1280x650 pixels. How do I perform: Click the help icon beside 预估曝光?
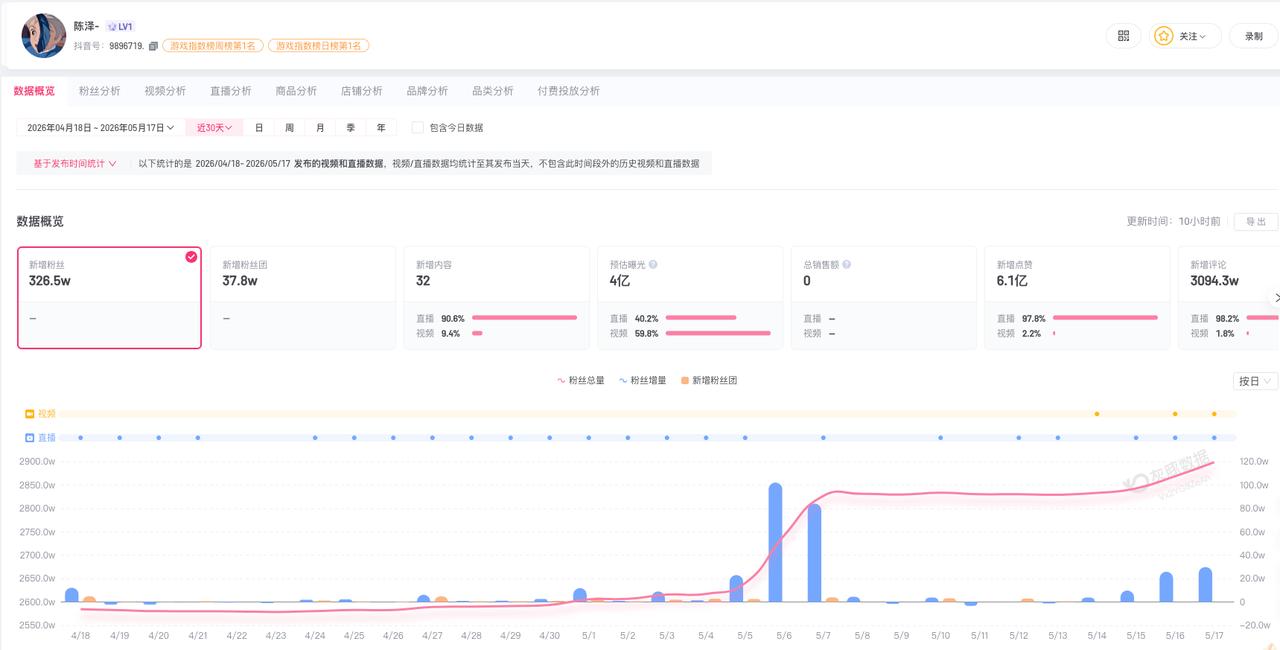click(x=653, y=265)
